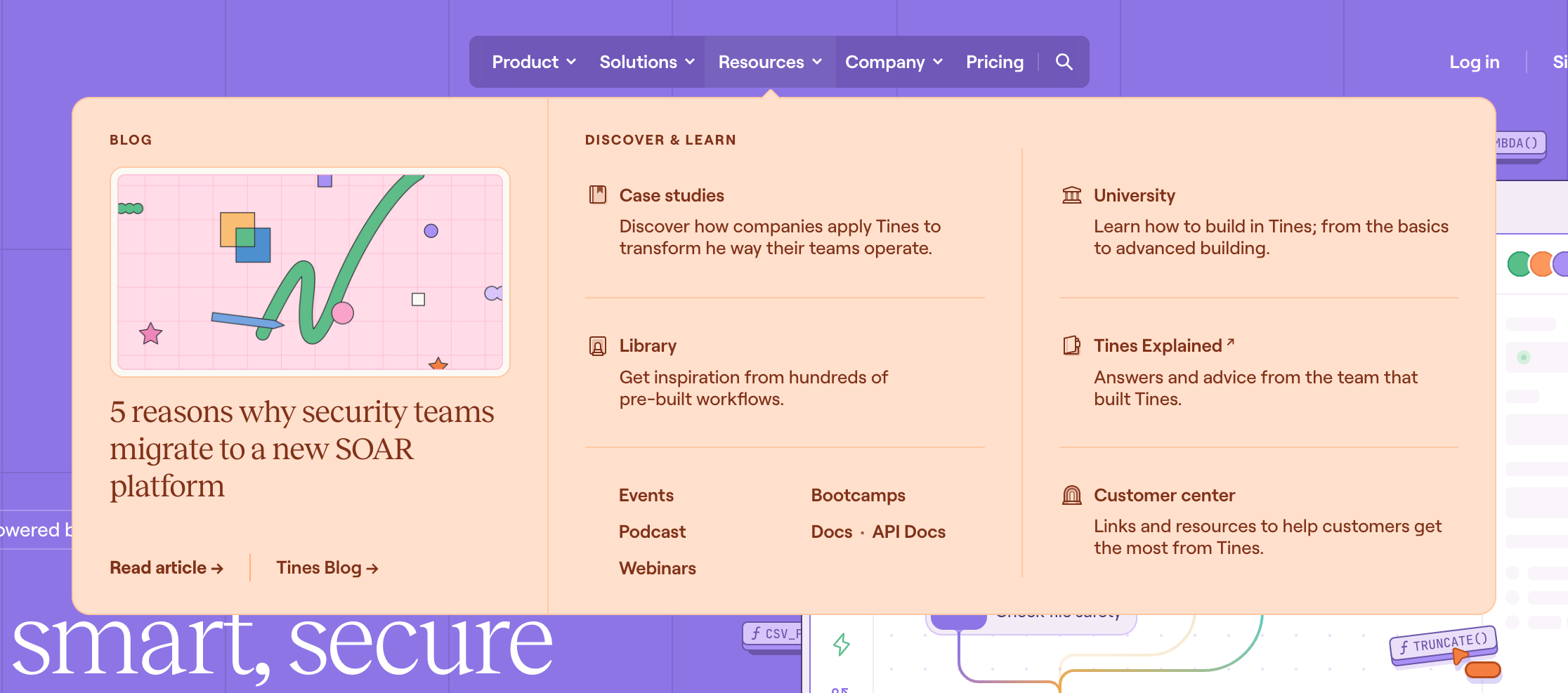
Task: Click the green lightning bolt icon
Action: point(841,644)
